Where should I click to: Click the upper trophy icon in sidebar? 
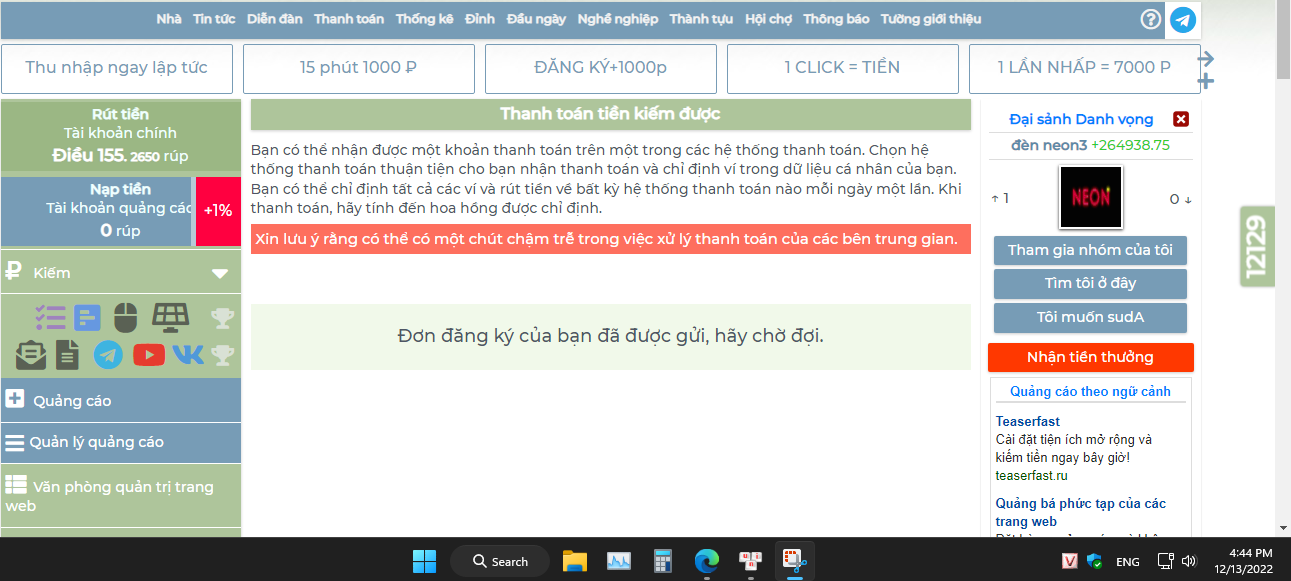point(222,318)
